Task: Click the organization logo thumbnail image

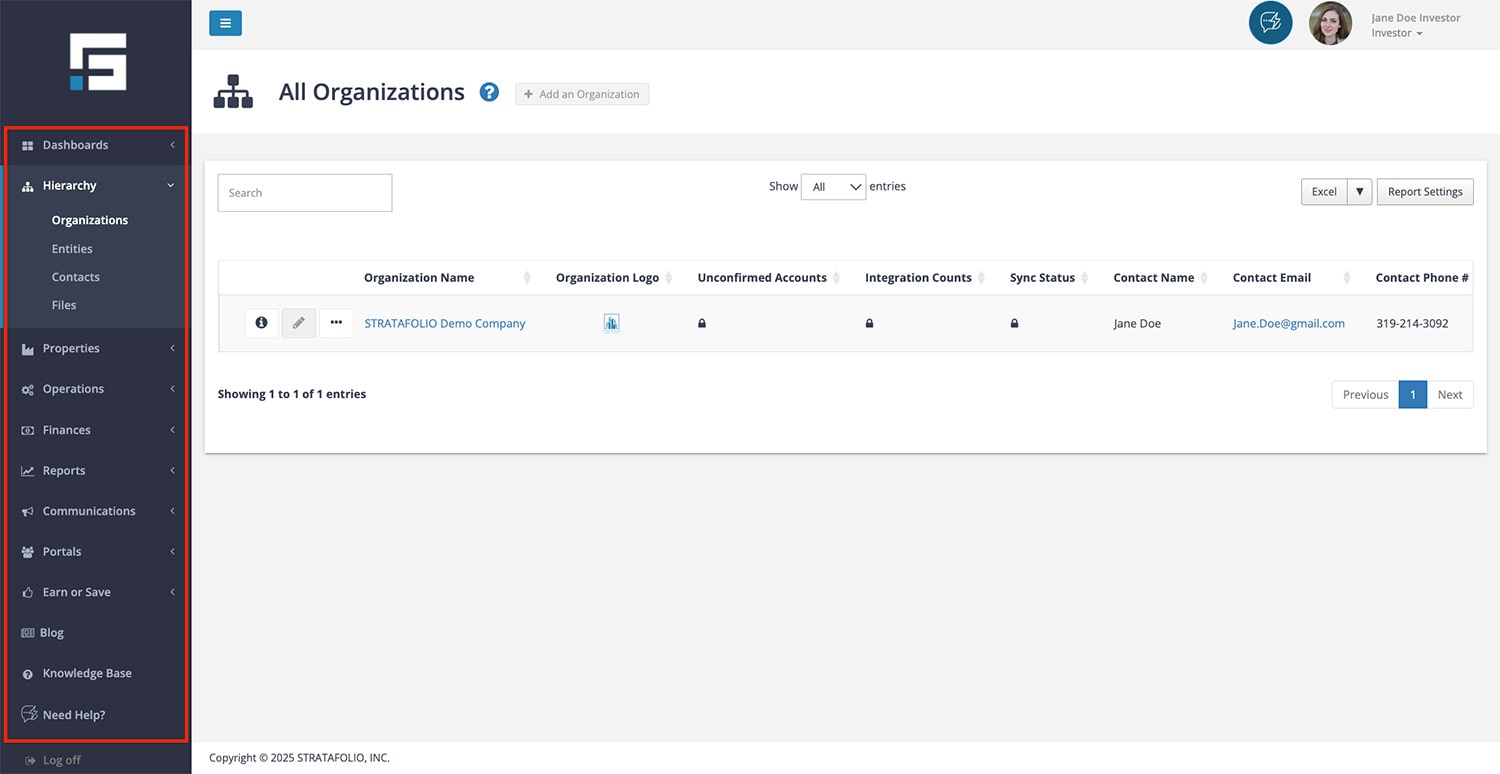Action: (611, 323)
